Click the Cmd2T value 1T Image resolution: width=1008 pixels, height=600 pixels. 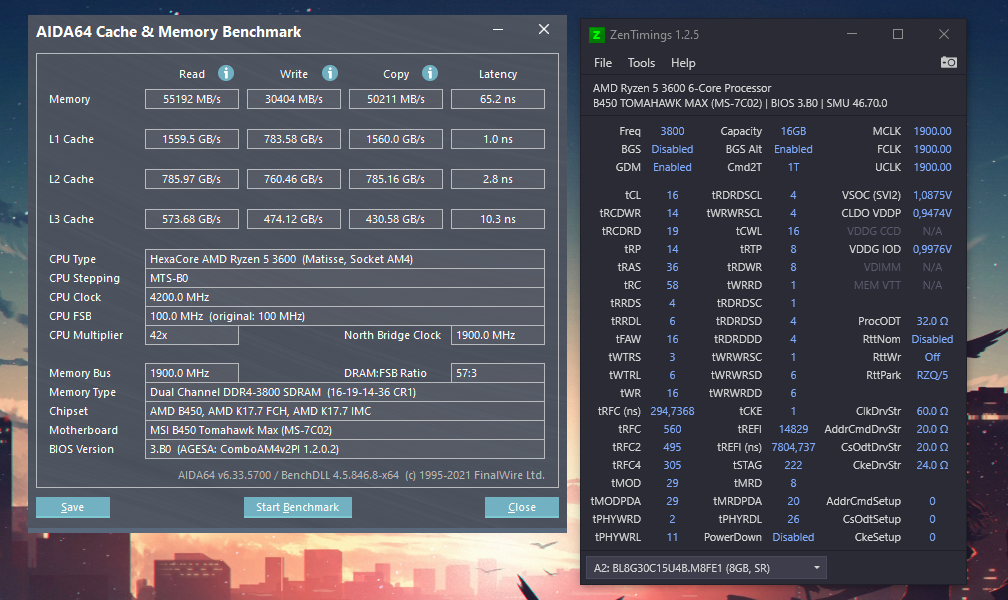793,167
